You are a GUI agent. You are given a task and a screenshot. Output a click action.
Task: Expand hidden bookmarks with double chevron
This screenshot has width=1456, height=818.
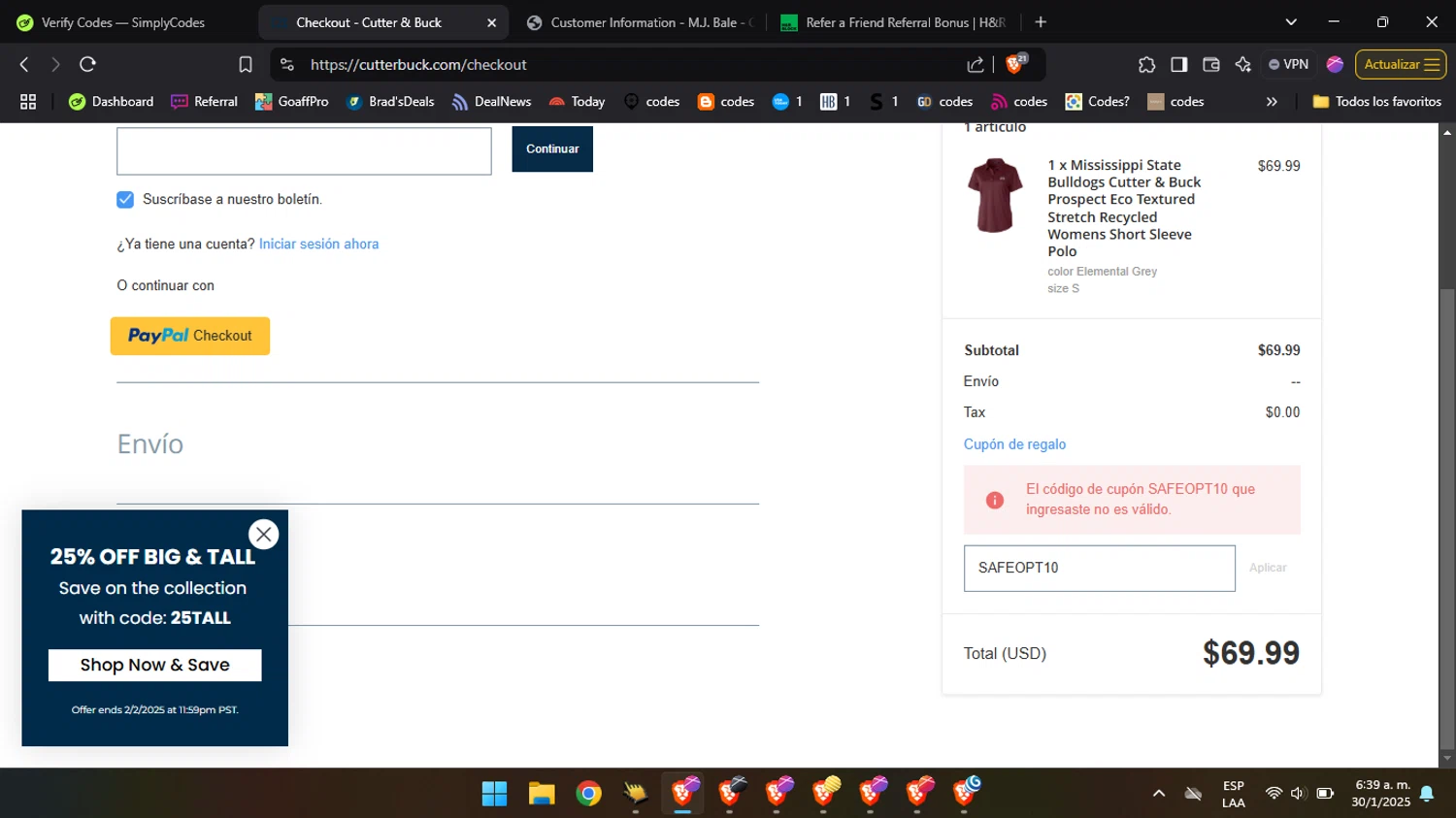coord(1272,101)
